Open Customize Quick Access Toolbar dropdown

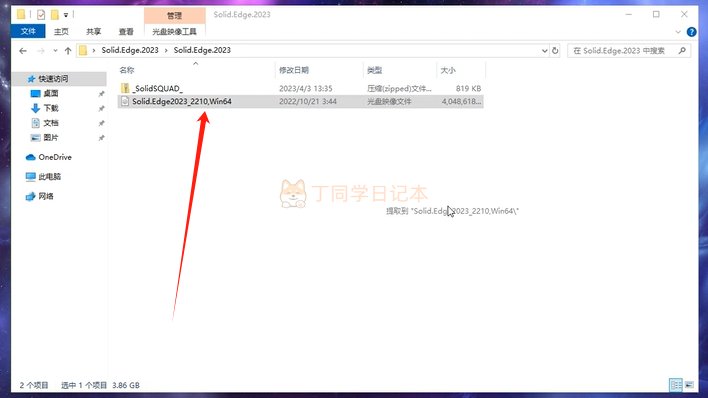pos(66,15)
